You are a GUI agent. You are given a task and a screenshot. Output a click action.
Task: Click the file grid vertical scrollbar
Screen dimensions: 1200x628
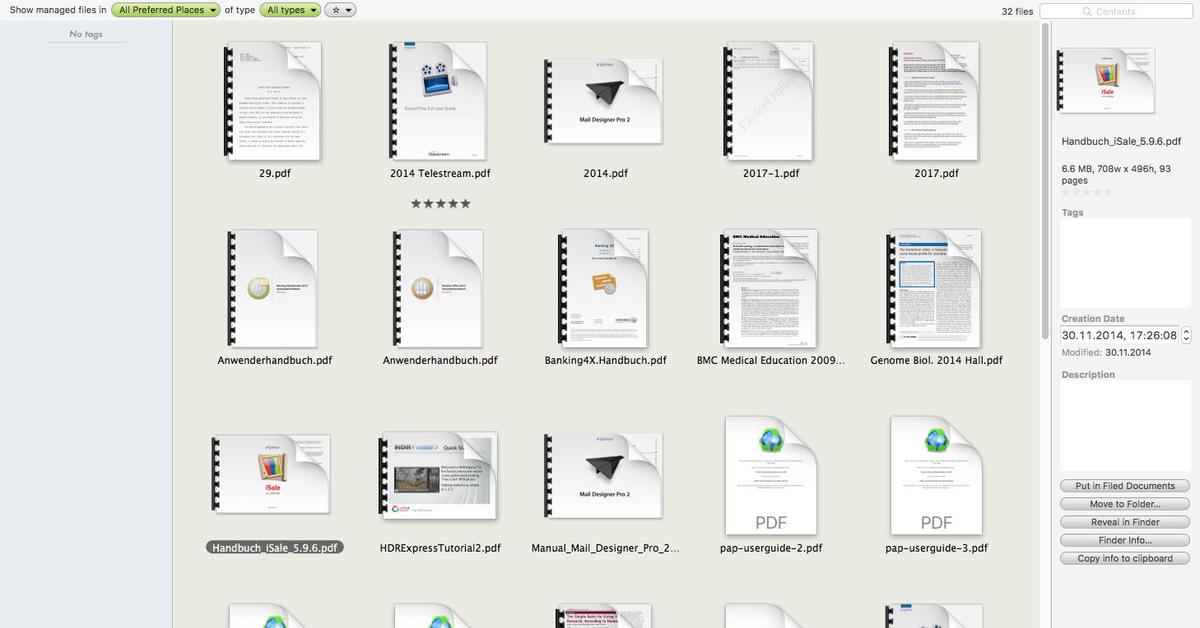click(1046, 180)
